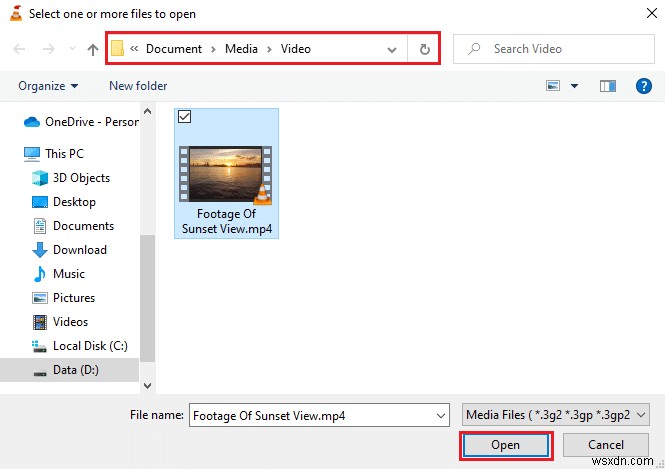Image resolution: width=665 pixels, height=471 pixels.
Task: Open Download folder in sidebar
Action: pyautogui.click(x=69, y=250)
